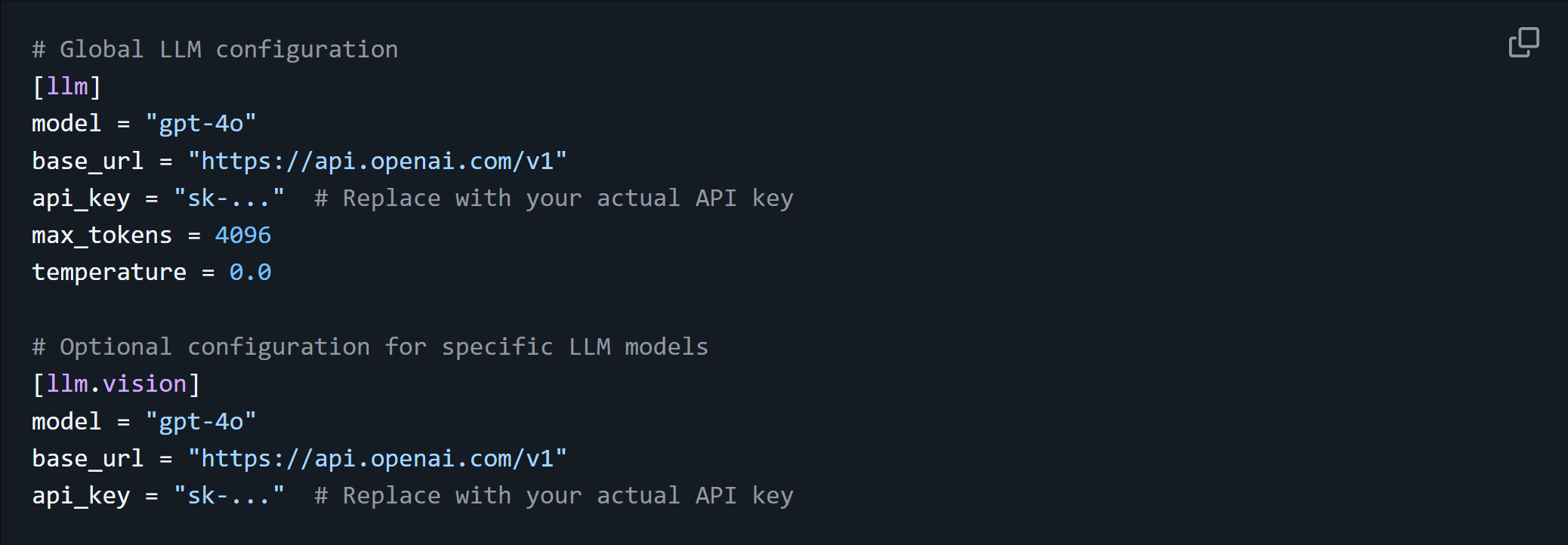Click the temperature key name

109,272
